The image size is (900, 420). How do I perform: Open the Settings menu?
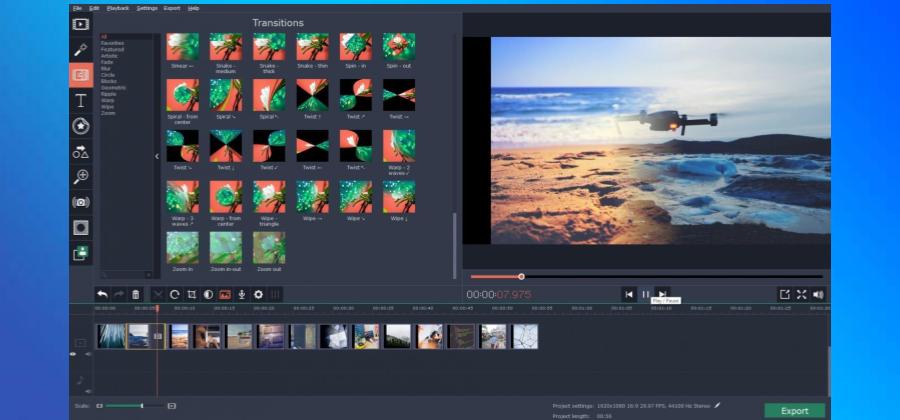(147, 8)
